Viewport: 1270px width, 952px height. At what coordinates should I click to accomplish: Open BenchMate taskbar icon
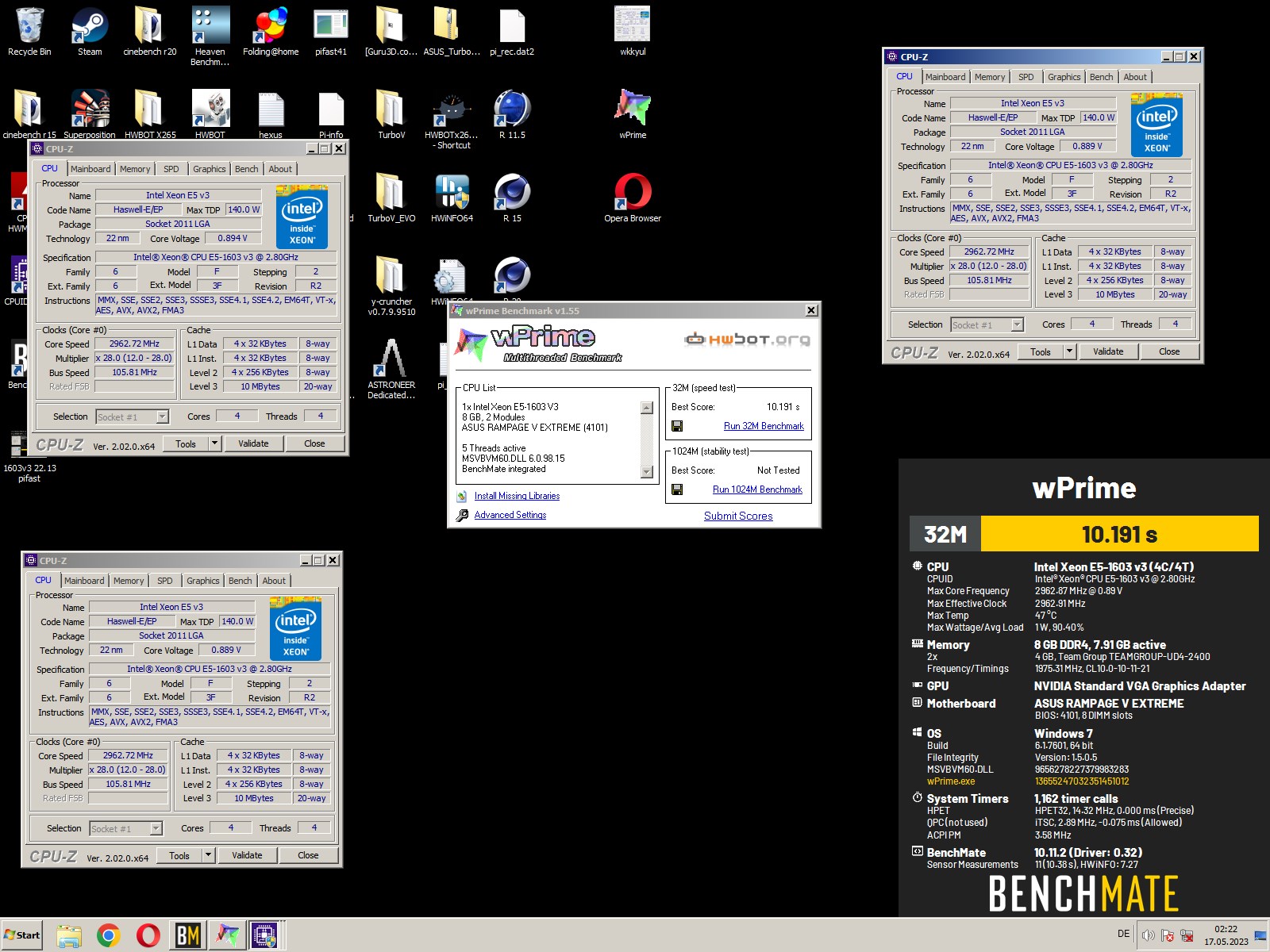(x=188, y=936)
